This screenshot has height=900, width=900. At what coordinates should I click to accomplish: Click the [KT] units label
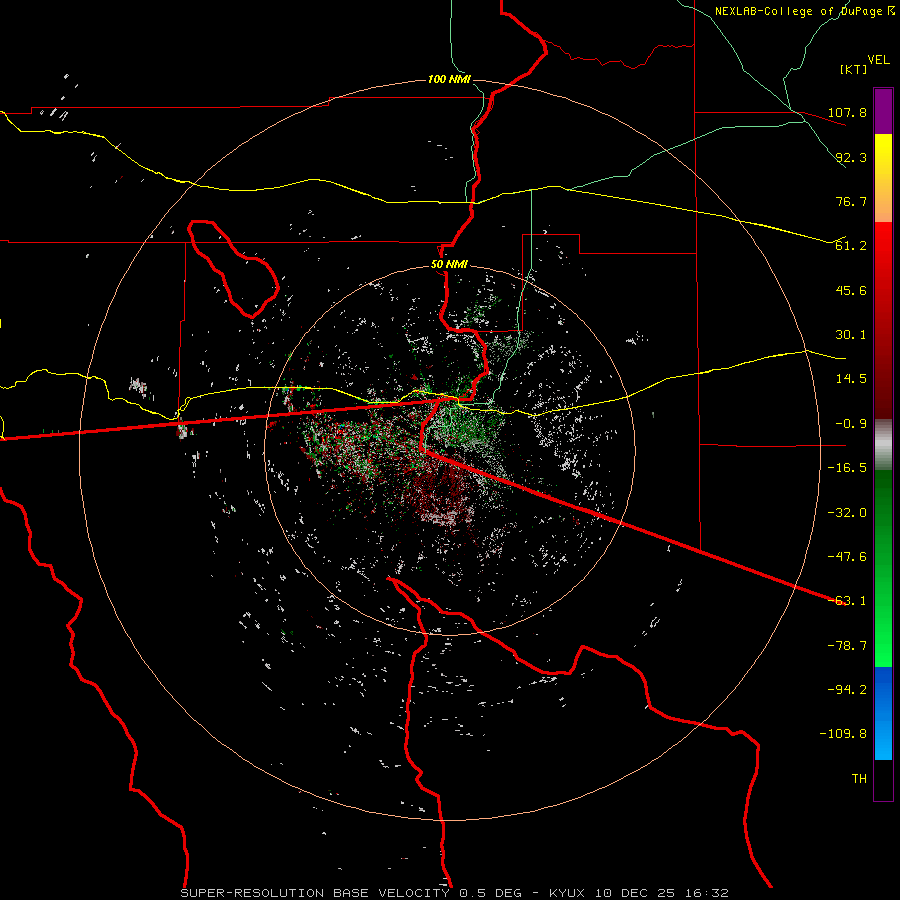(x=854, y=69)
